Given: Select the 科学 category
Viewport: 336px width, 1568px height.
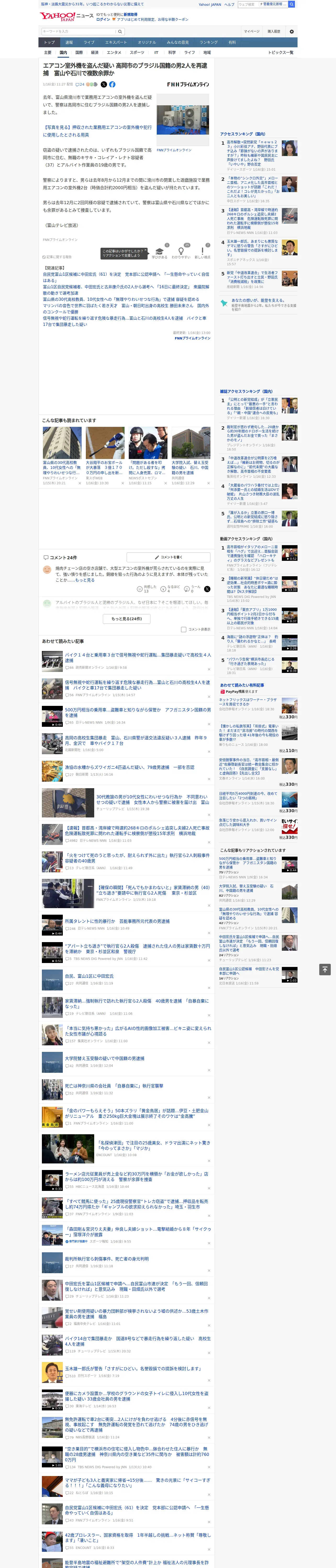Looking at the screenshot, I should pos(172,52).
